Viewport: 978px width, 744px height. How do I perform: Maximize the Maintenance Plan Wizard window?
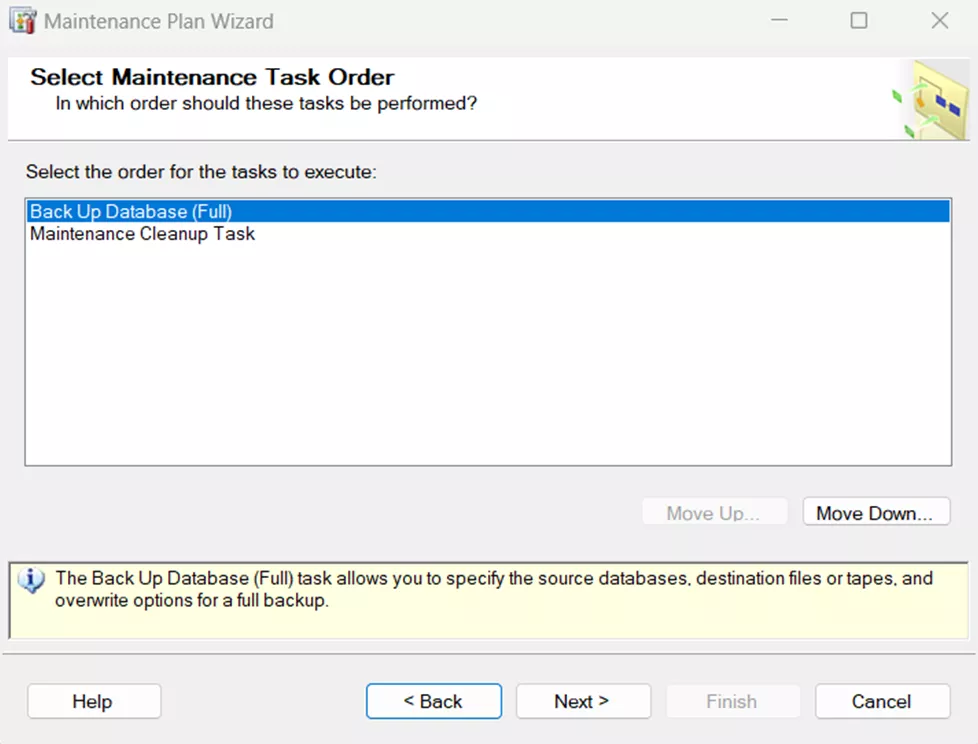click(859, 21)
